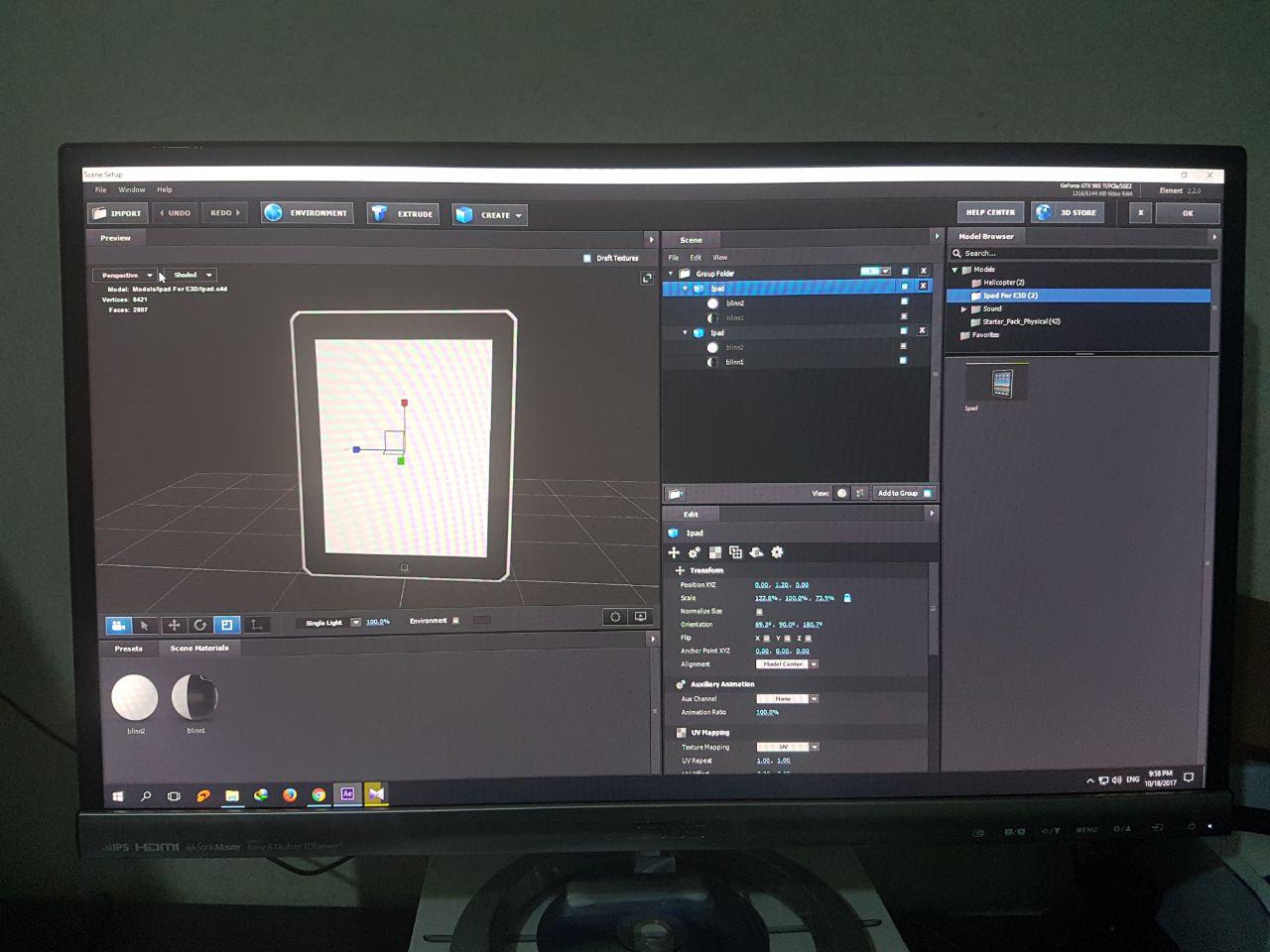Toggle the Scale proportion lock icon

847,598
